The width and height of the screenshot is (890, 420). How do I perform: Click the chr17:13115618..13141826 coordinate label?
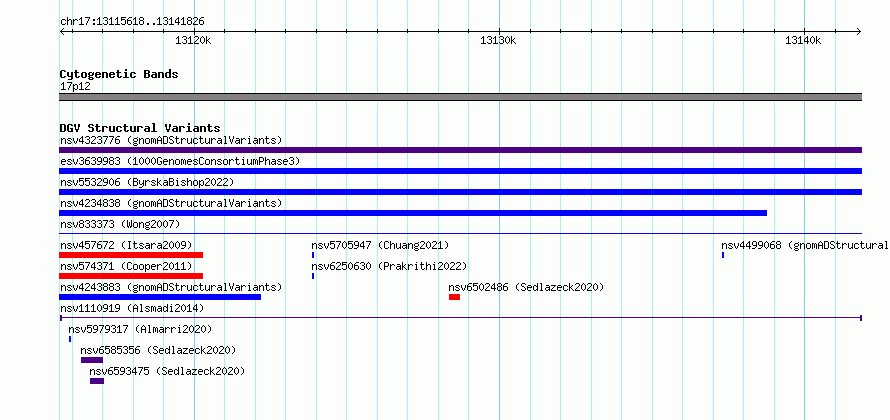(x=132, y=22)
